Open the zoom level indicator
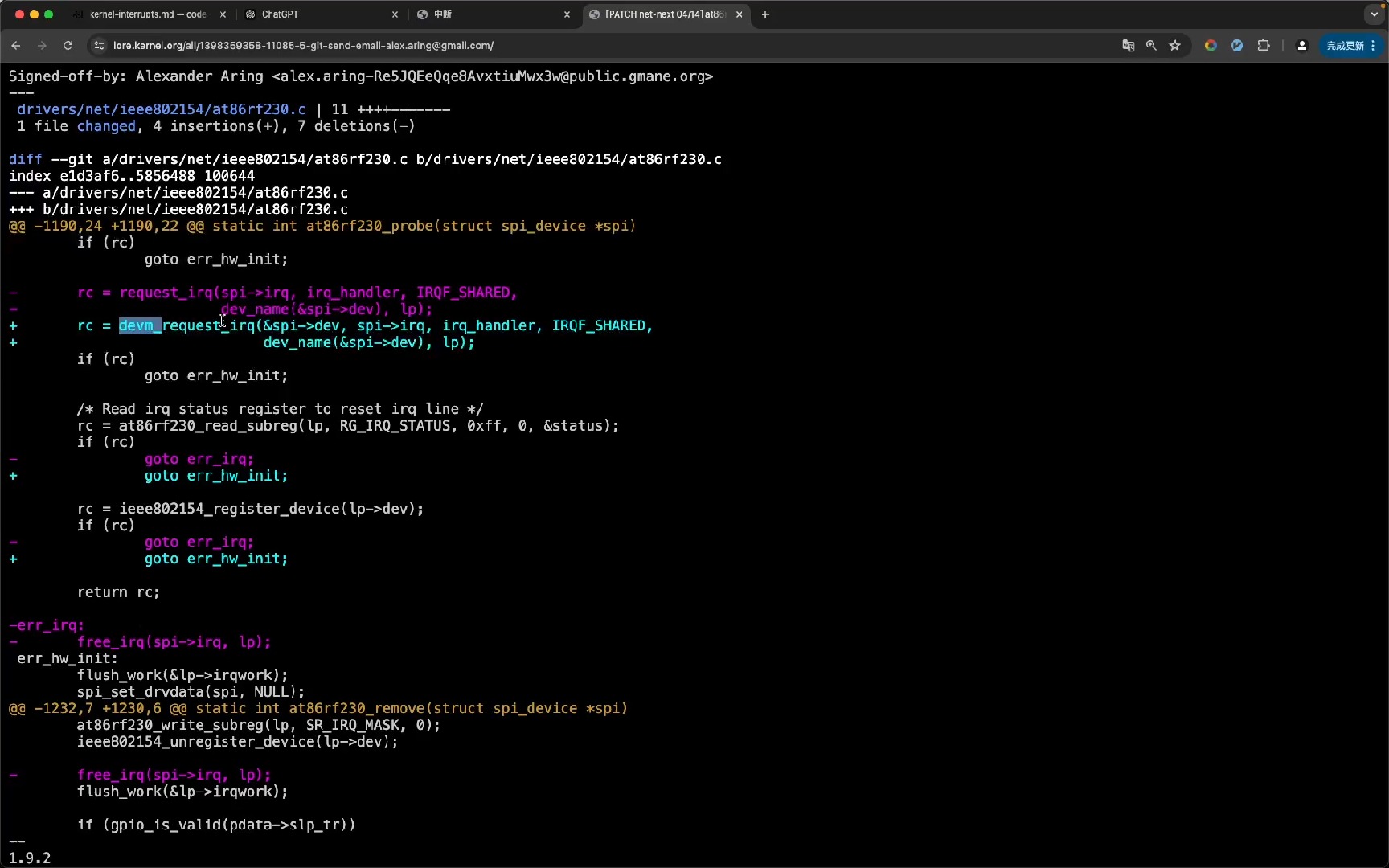The height and width of the screenshot is (868, 1389). [x=1151, y=46]
